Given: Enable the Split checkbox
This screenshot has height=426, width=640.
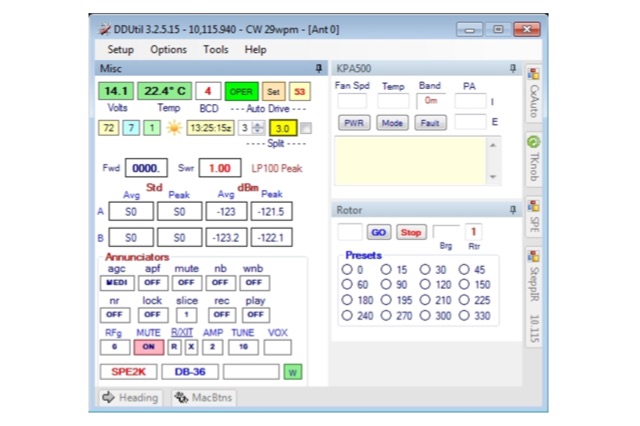Looking at the screenshot, I should (x=306, y=128).
